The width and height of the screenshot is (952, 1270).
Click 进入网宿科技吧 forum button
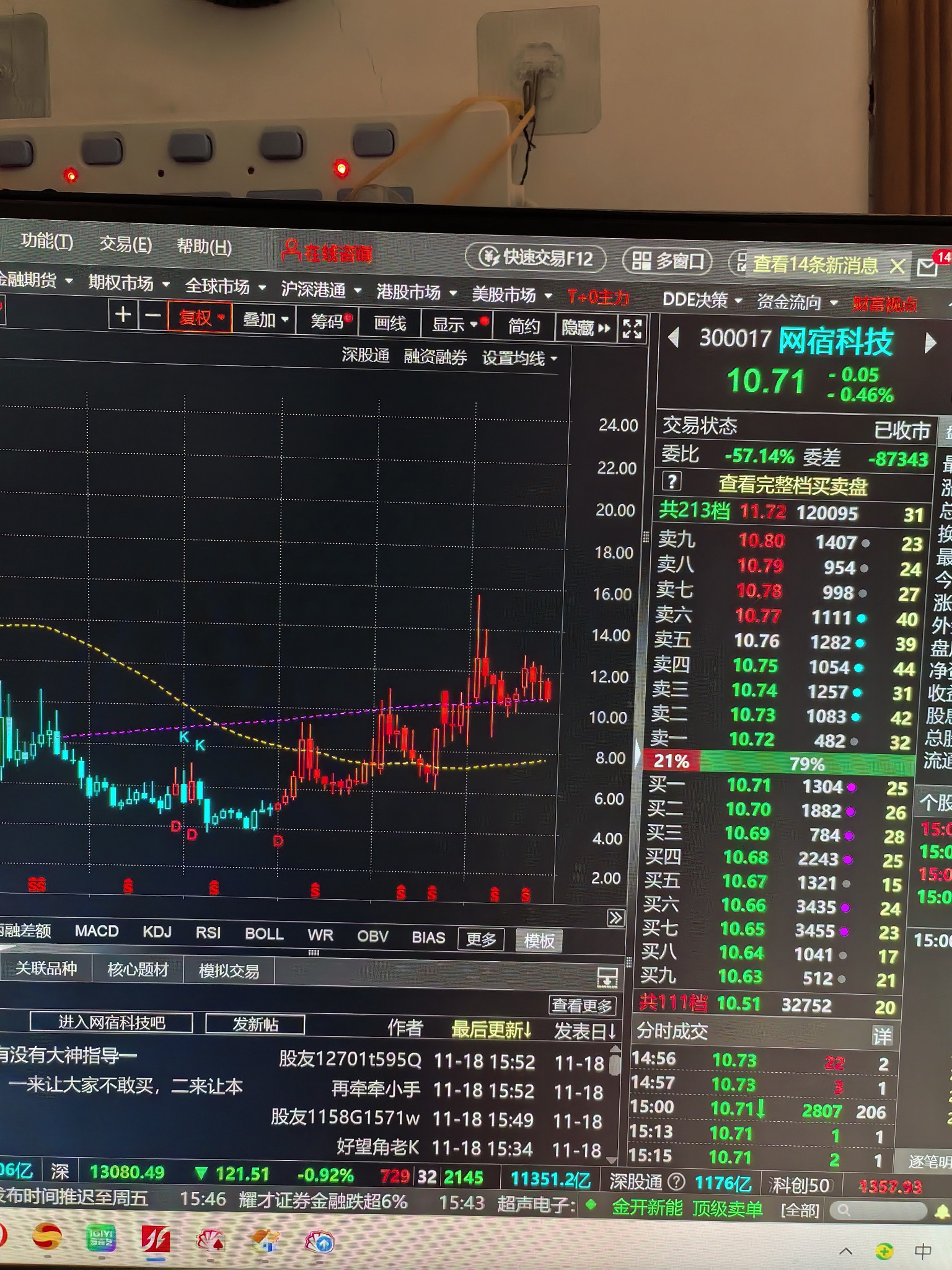(112, 1022)
